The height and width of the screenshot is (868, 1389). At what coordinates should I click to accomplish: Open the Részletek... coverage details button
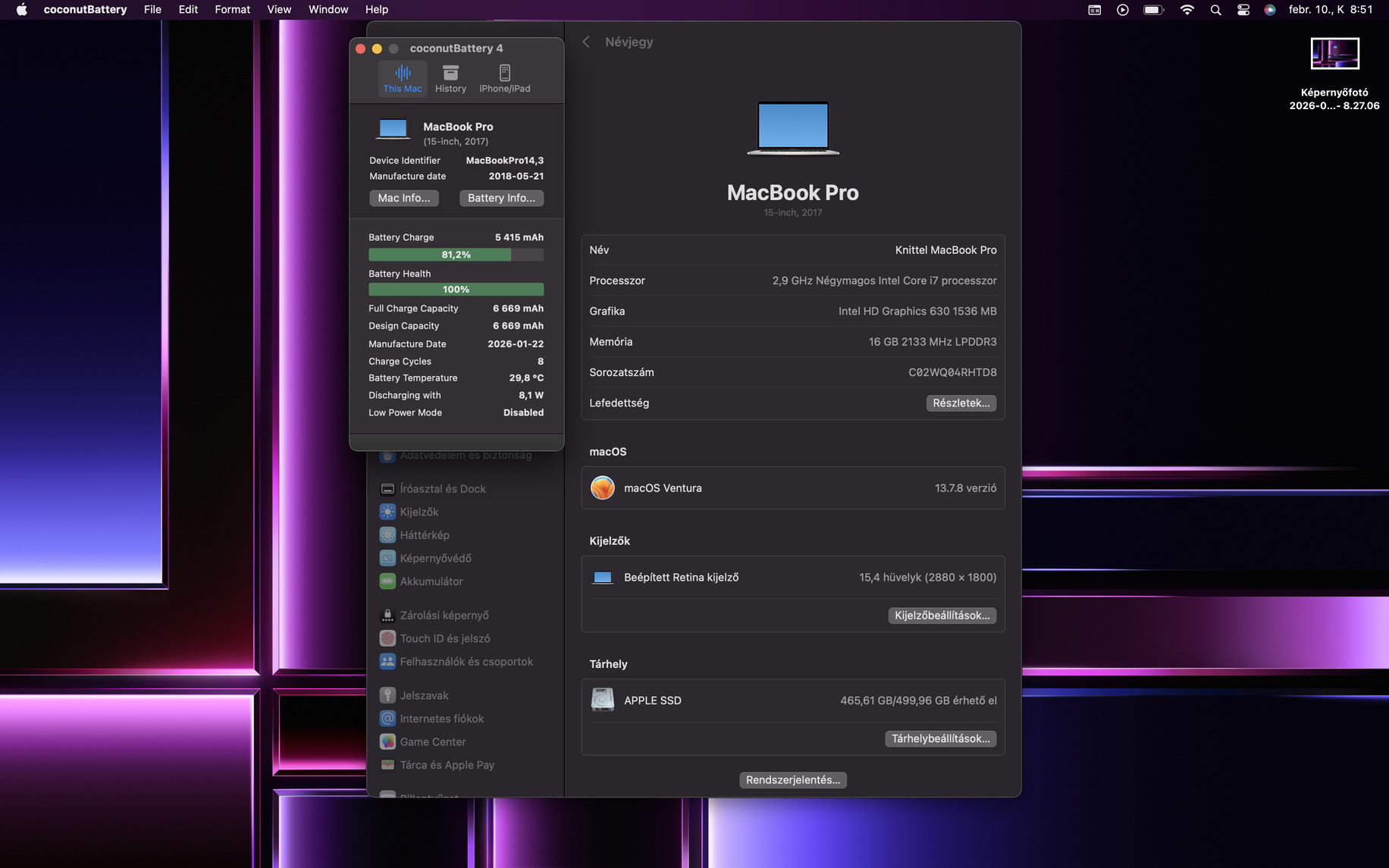(961, 403)
